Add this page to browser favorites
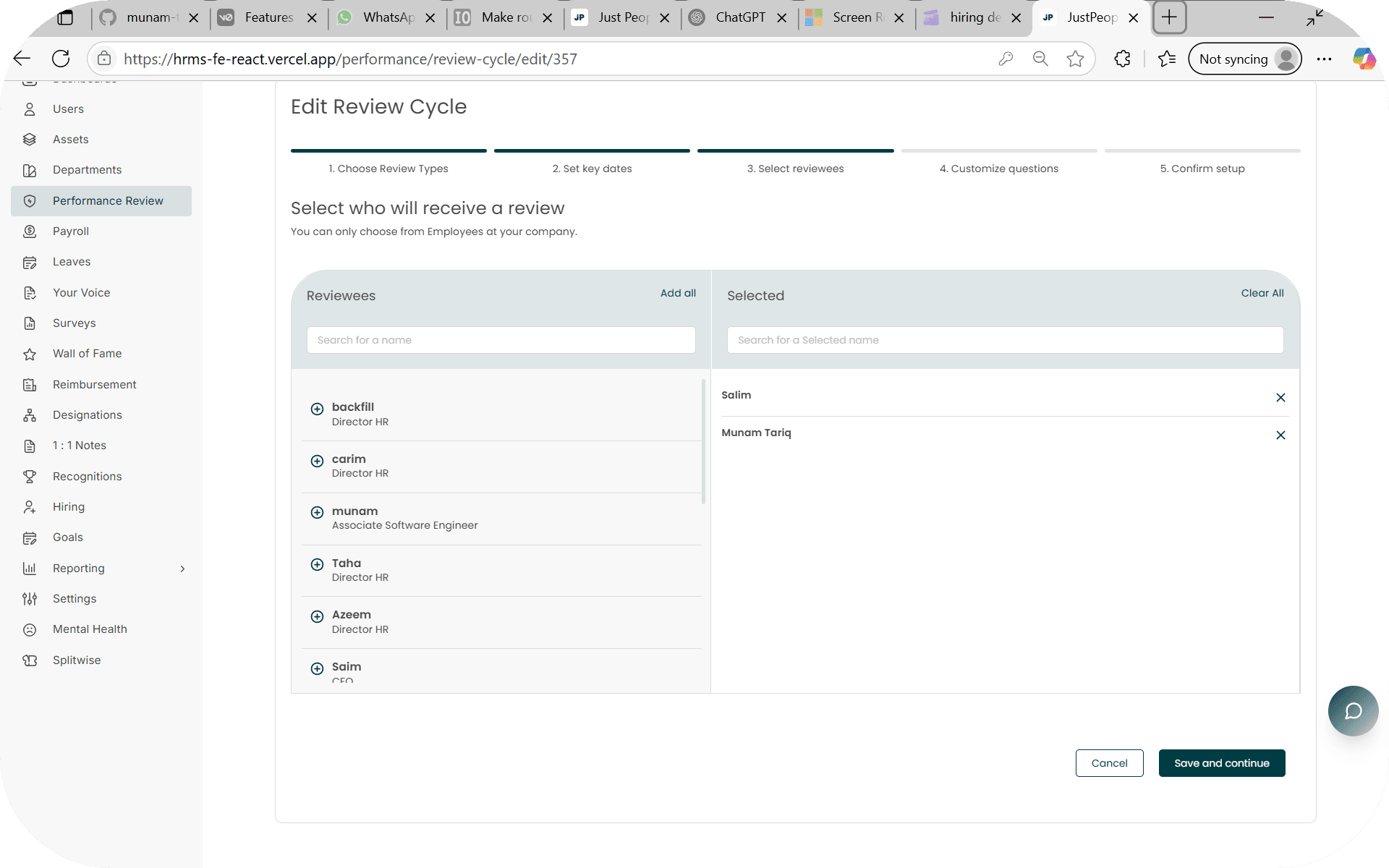1389x868 pixels. click(x=1075, y=59)
